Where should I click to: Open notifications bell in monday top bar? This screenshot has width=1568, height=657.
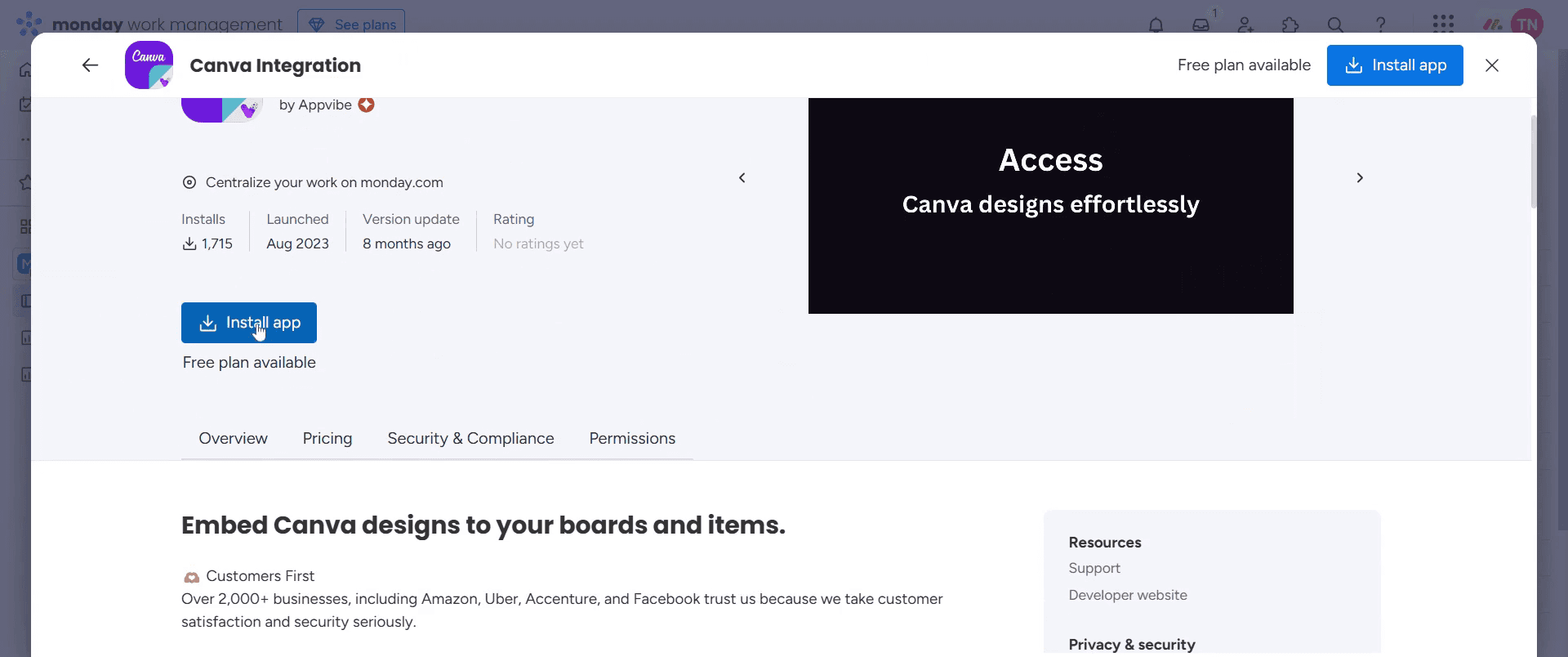pos(1156,25)
